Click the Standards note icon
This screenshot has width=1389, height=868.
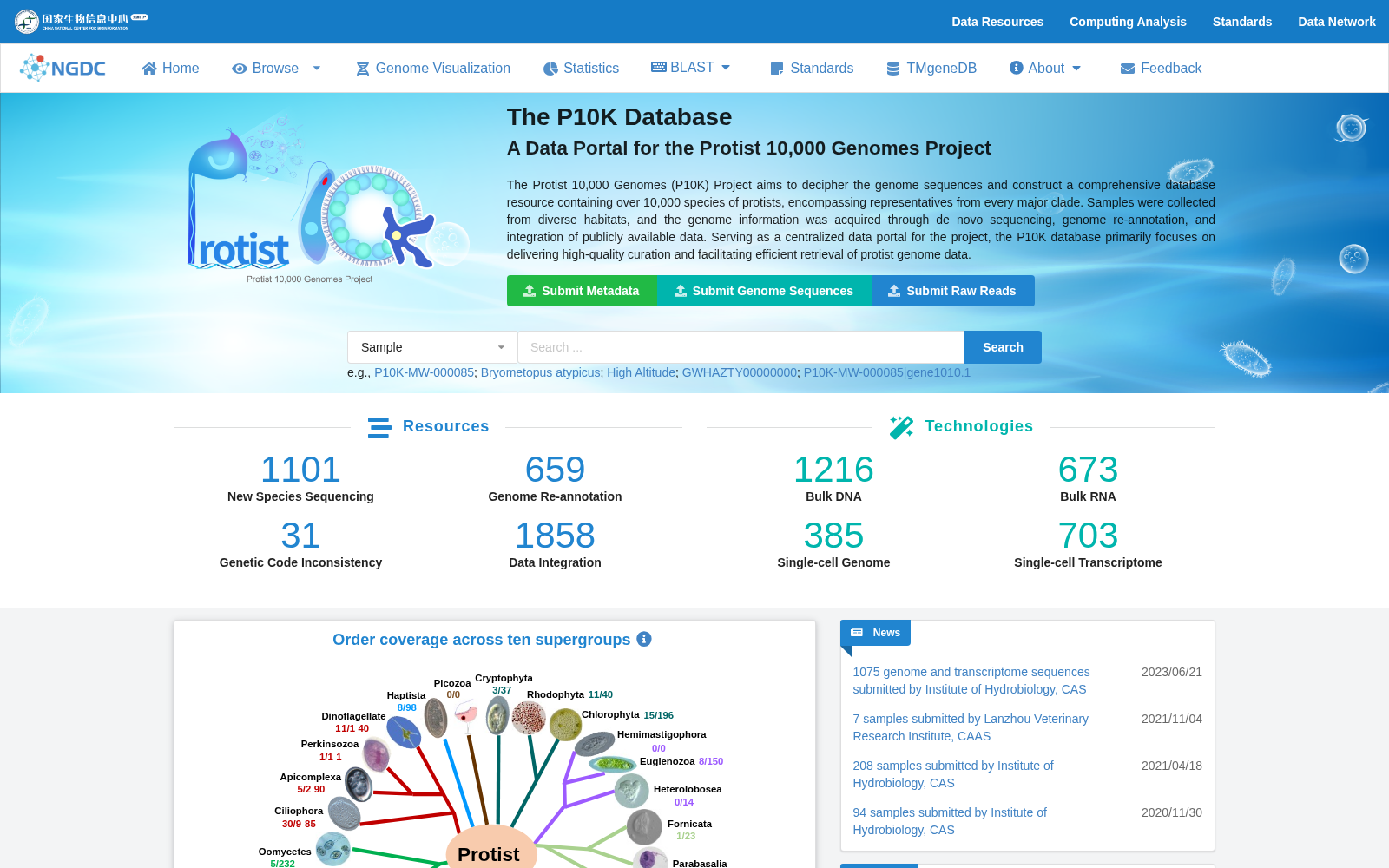pyautogui.click(x=777, y=69)
